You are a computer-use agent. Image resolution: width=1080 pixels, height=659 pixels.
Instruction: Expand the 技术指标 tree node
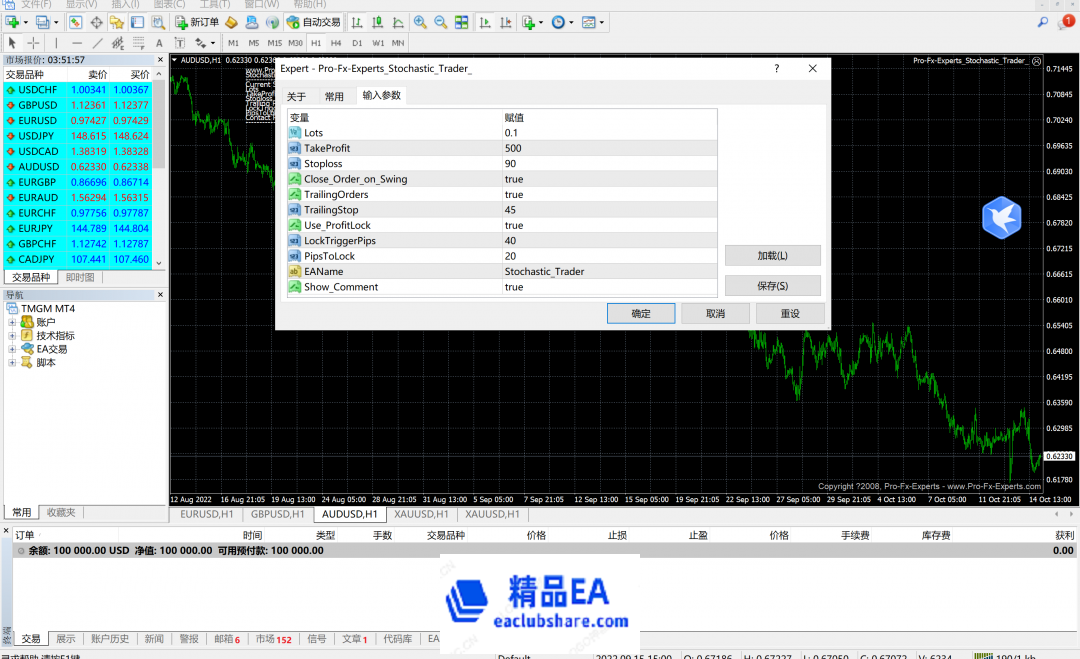[x=12, y=336]
